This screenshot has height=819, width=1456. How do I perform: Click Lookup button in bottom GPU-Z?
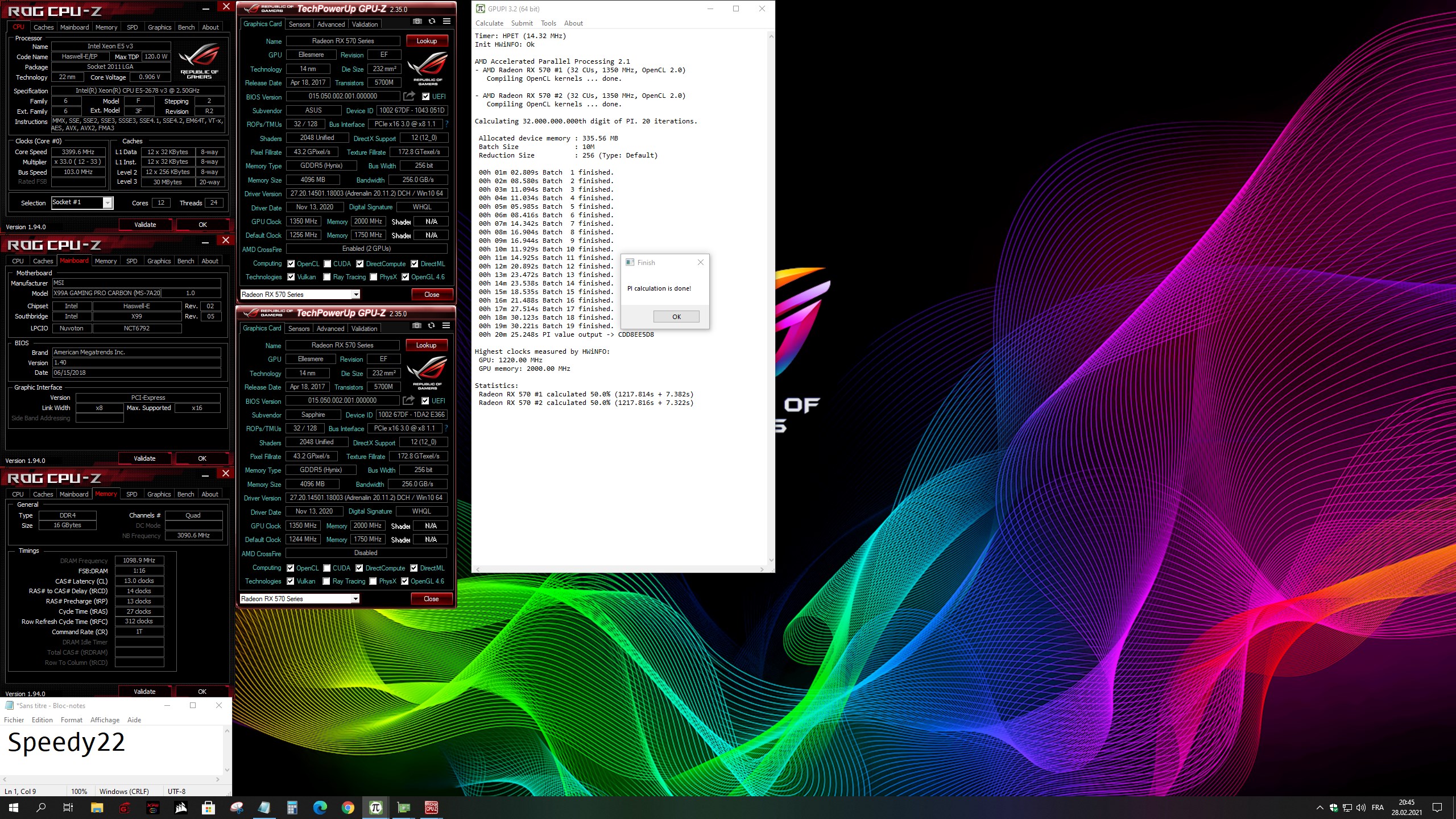(426, 345)
